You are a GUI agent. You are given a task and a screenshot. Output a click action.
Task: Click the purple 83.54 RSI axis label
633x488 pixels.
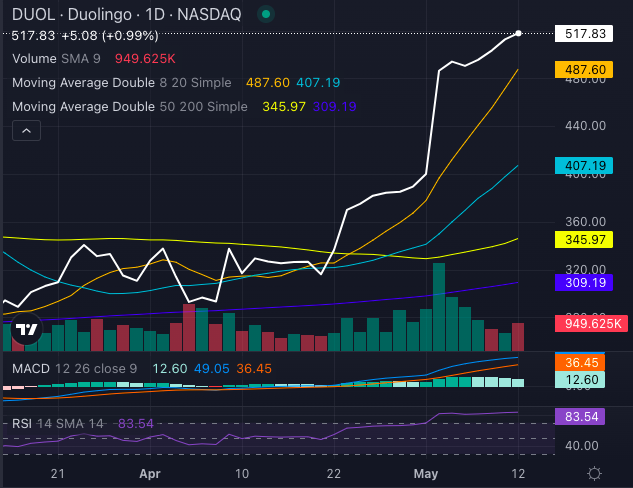coord(580,416)
